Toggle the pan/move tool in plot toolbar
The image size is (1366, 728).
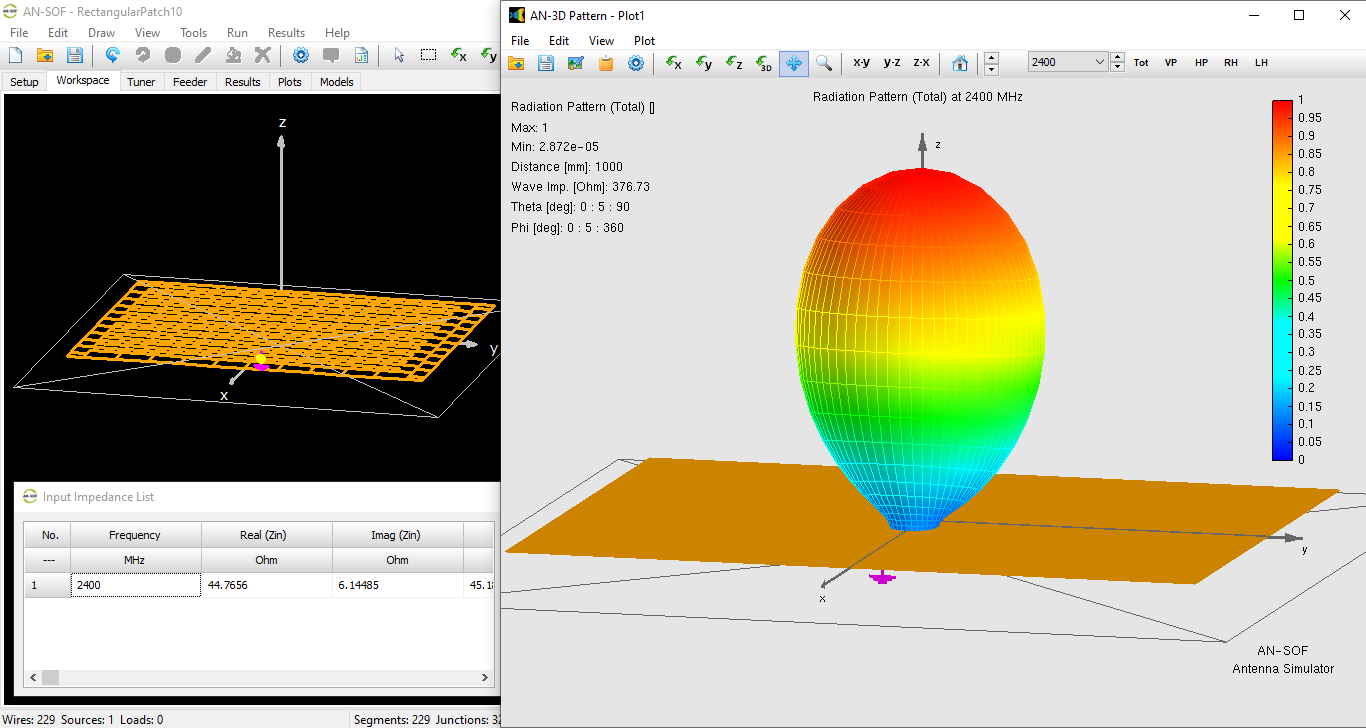pos(794,63)
